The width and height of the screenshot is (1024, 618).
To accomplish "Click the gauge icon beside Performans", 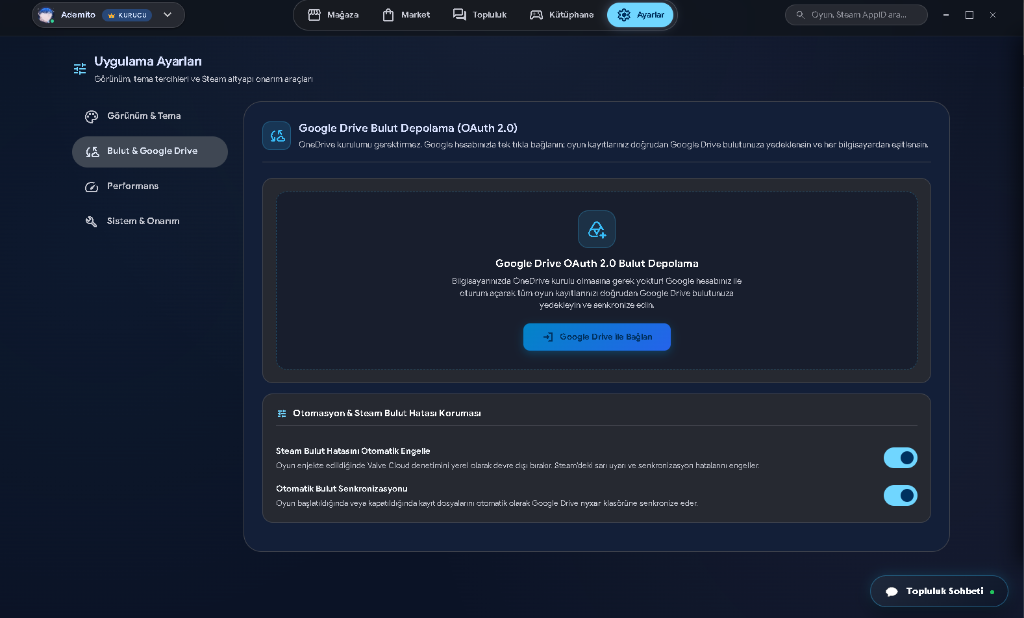I will tap(91, 187).
